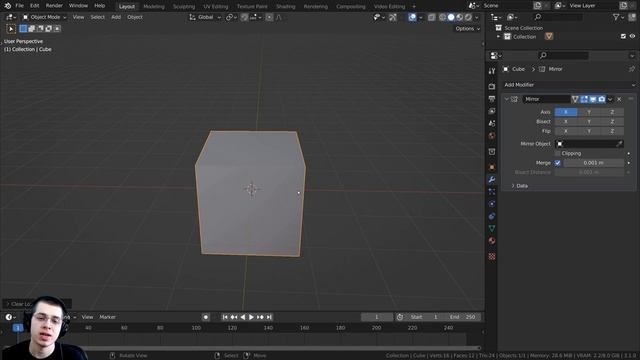Viewport: 640px width, 360px height.
Task: Open the Render menu
Action: [x=54, y=6]
